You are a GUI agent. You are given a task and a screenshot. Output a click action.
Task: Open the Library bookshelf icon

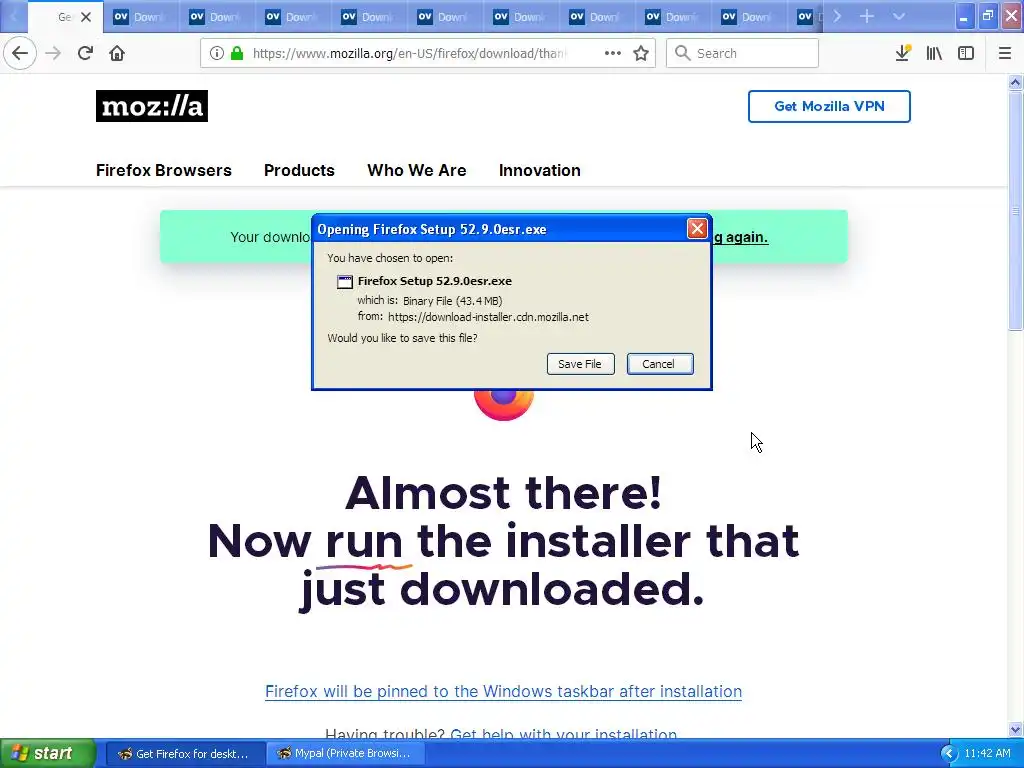934,54
